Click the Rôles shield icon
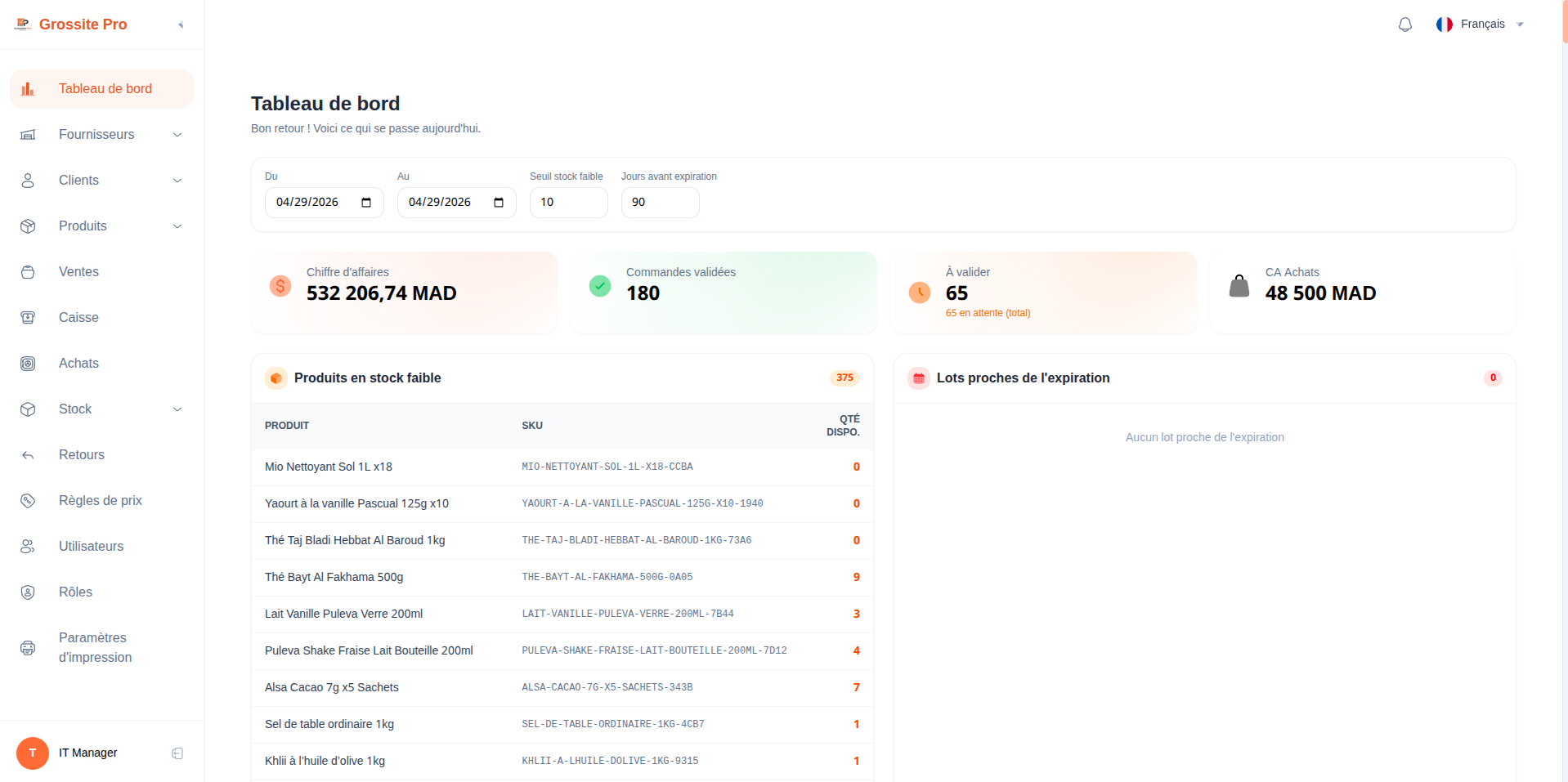The height and width of the screenshot is (782, 1568). (28, 592)
